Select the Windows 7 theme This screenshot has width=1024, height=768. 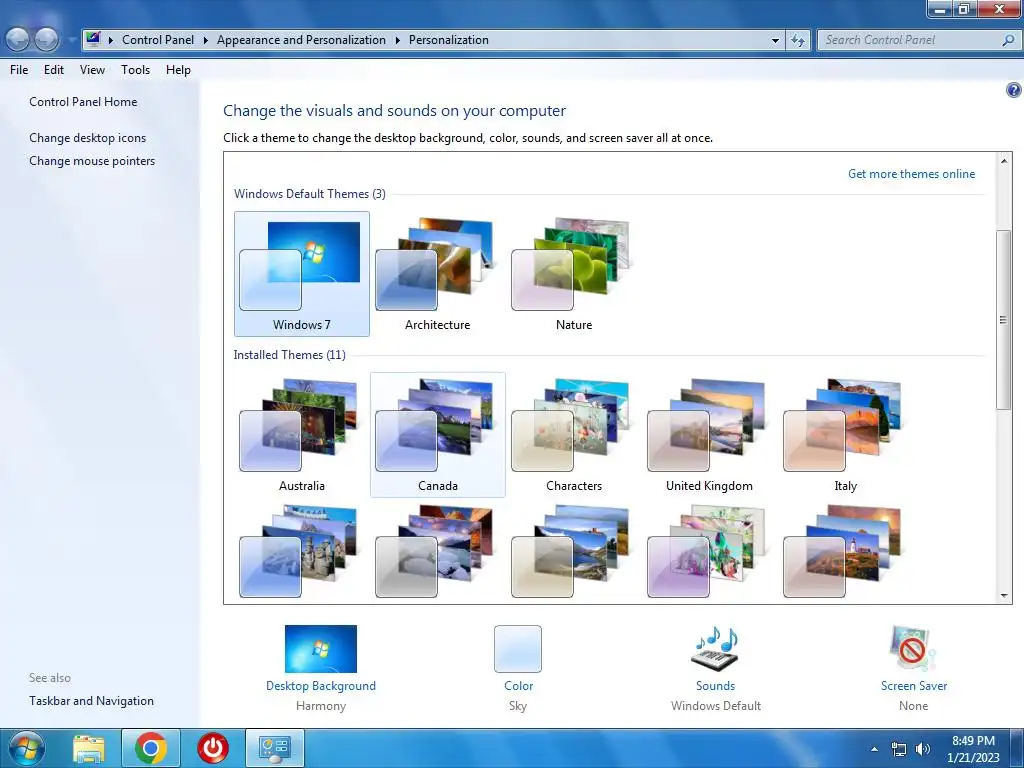[x=302, y=274]
